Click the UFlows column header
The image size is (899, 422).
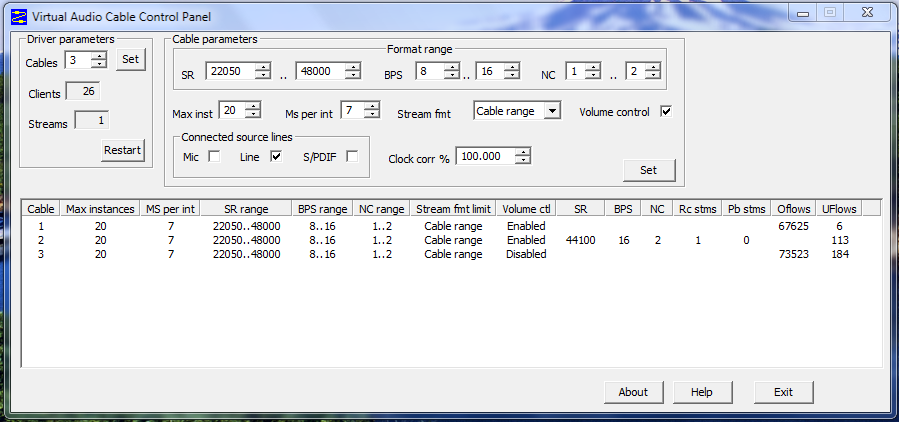click(840, 209)
